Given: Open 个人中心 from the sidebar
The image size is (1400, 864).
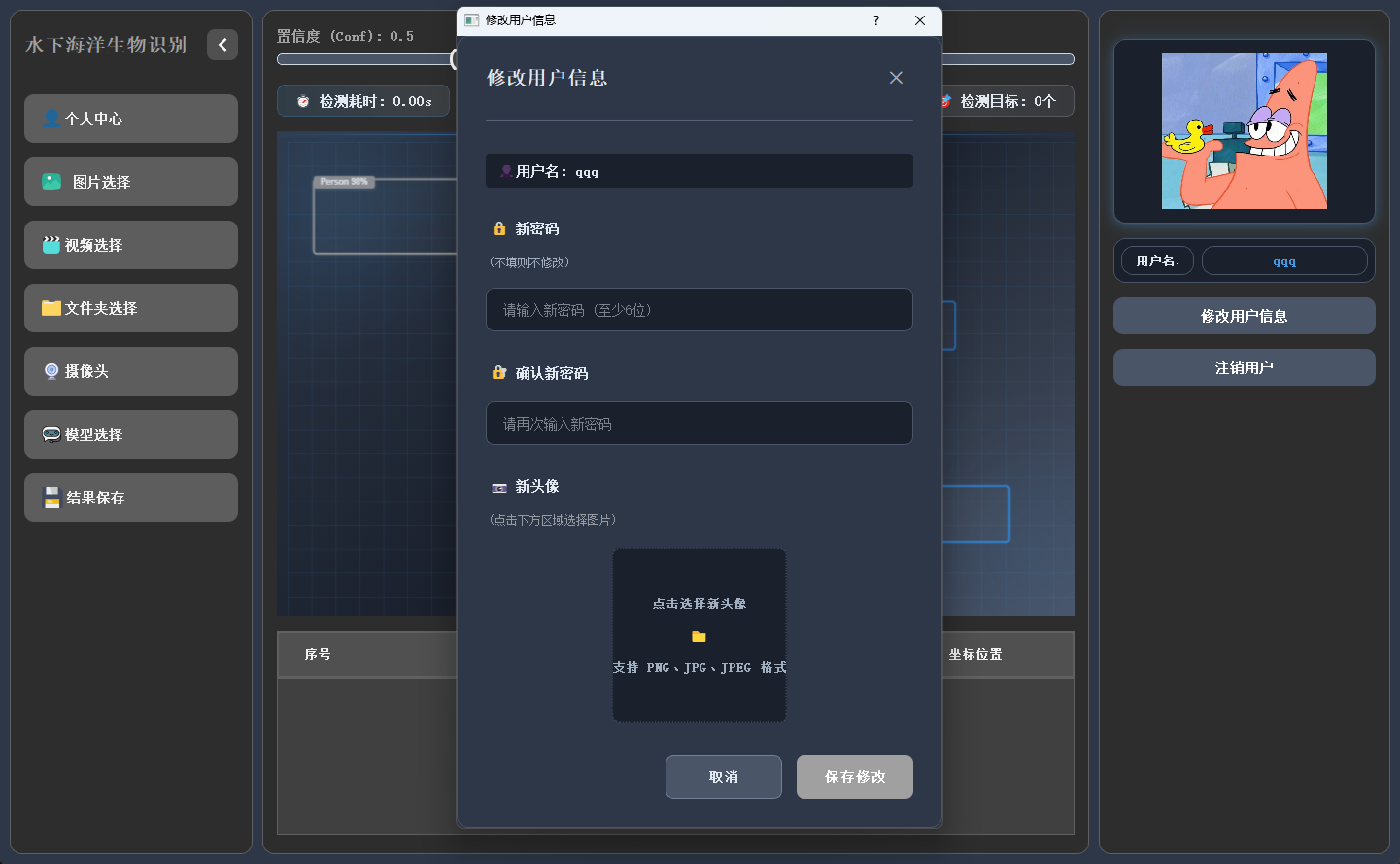Looking at the screenshot, I should point(131,119).
